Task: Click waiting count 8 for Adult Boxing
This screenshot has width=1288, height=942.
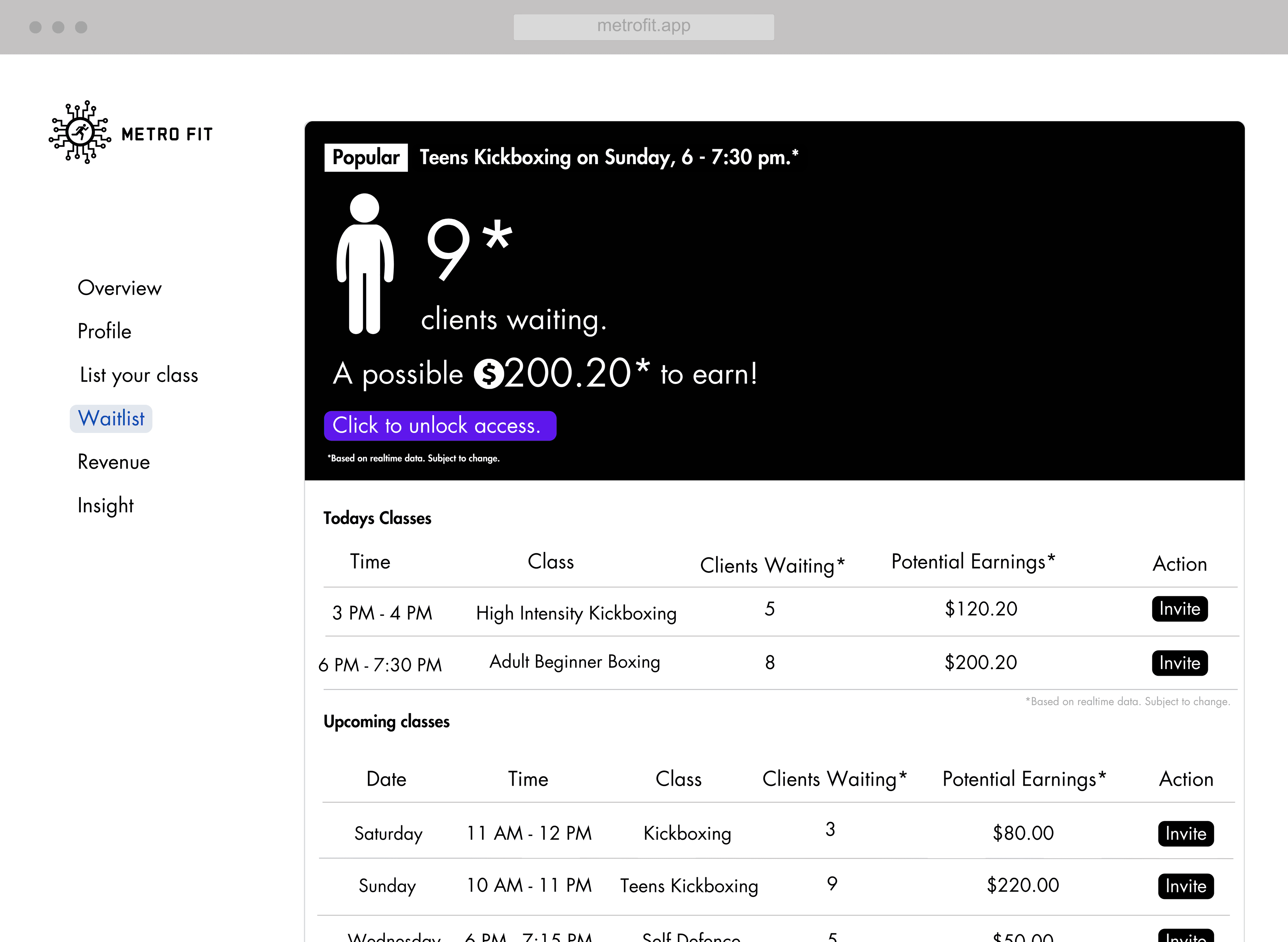Action: click(x=770, y=663)
